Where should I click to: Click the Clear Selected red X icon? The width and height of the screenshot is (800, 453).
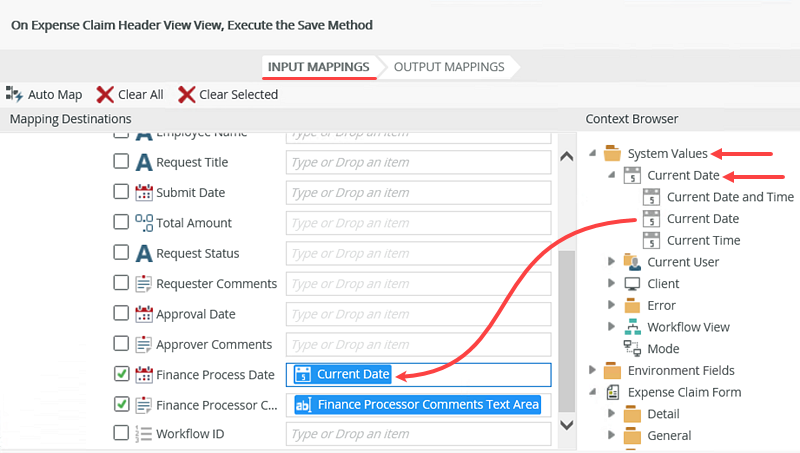186,94
